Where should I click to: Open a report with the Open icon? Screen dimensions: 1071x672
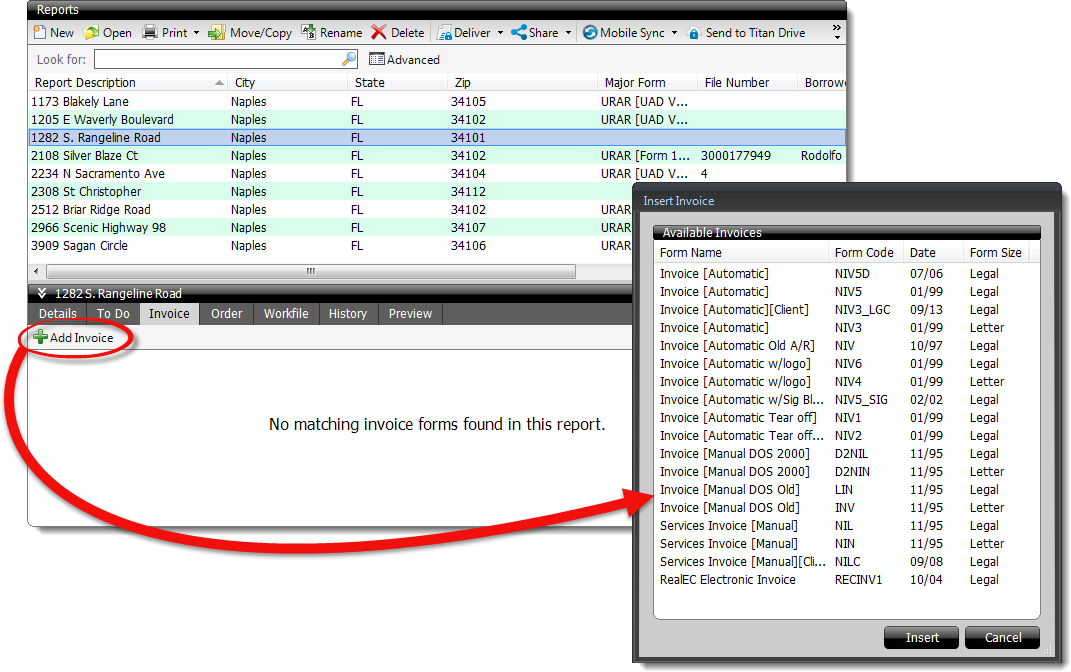(92, 33)
